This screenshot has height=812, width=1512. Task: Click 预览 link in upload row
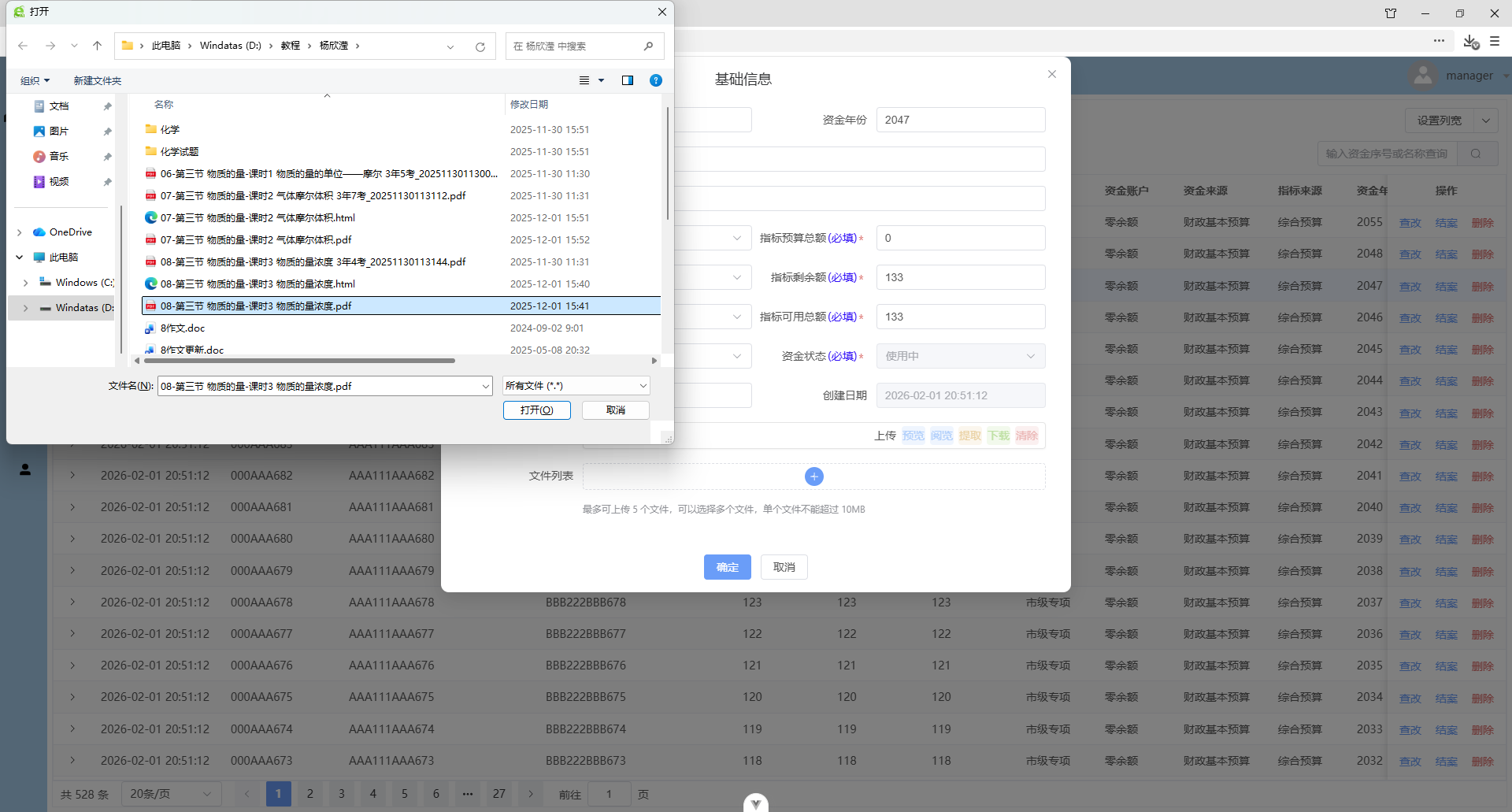click(x=913, y=436)
